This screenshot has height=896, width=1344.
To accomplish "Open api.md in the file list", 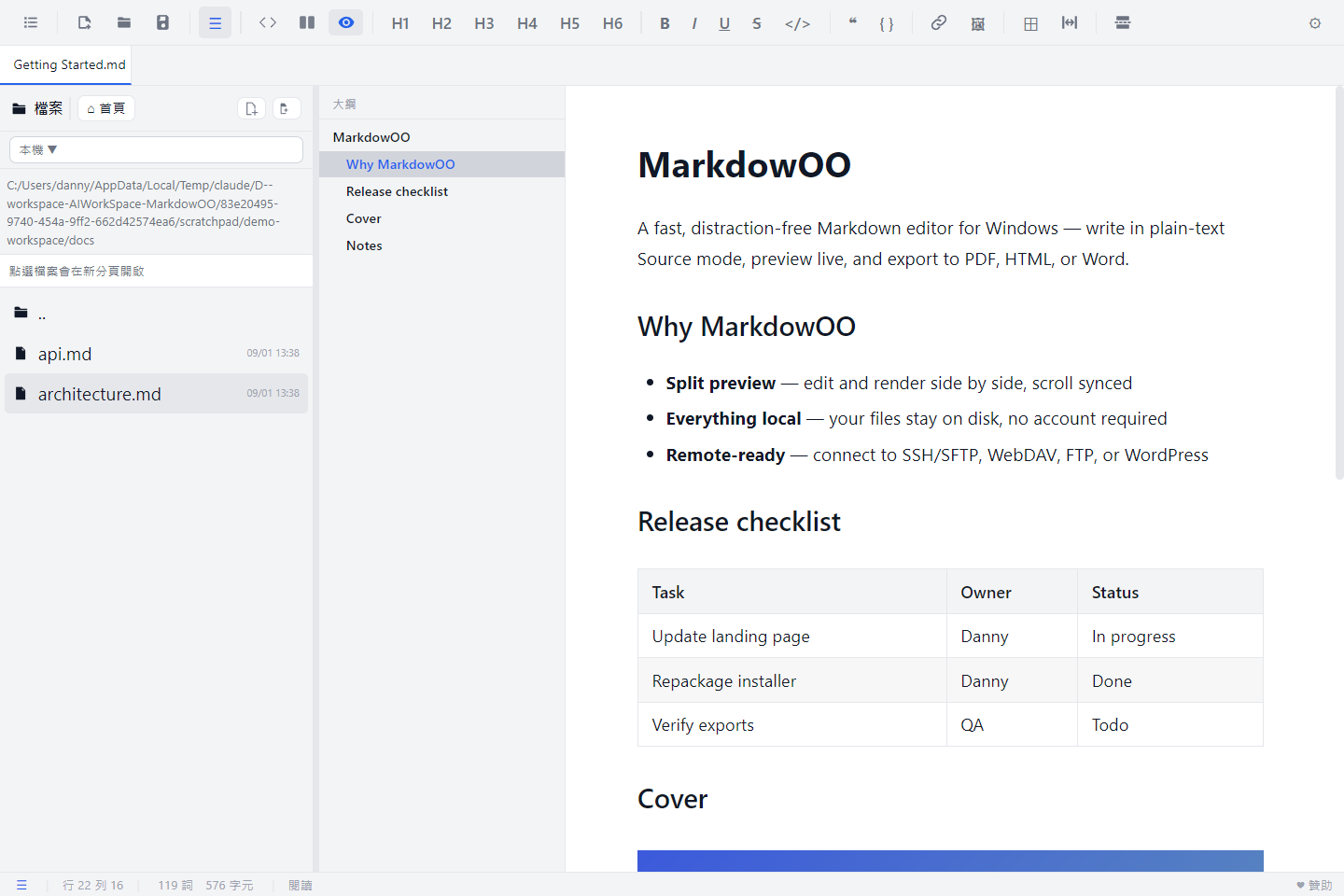I will pyautogui.click(x=156, y=354).
